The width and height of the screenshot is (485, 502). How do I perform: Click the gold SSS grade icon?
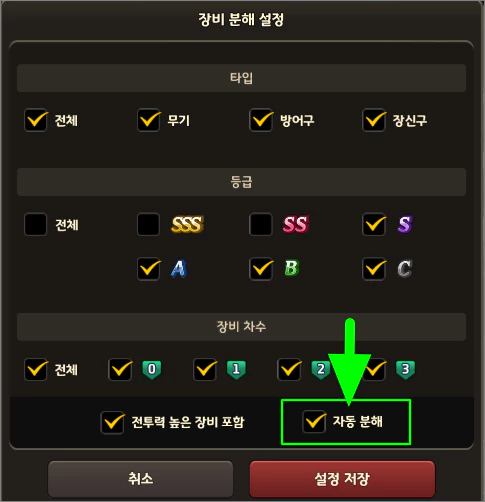(187, 224)
